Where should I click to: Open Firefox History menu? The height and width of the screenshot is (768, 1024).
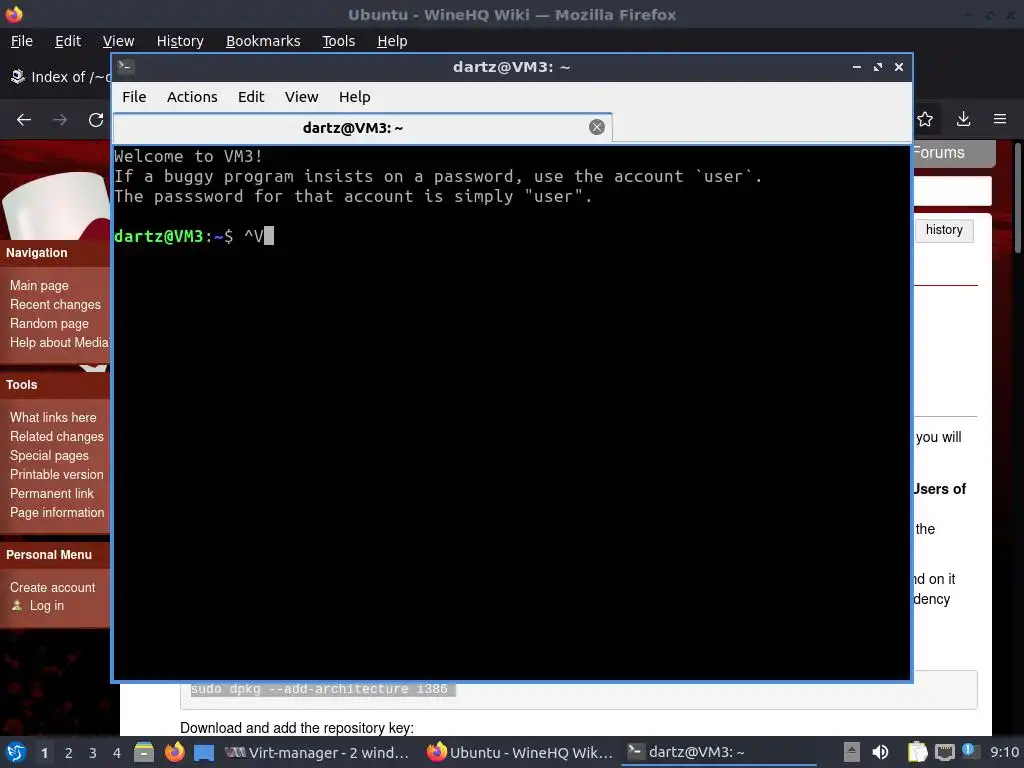click(x=180, y=41)
